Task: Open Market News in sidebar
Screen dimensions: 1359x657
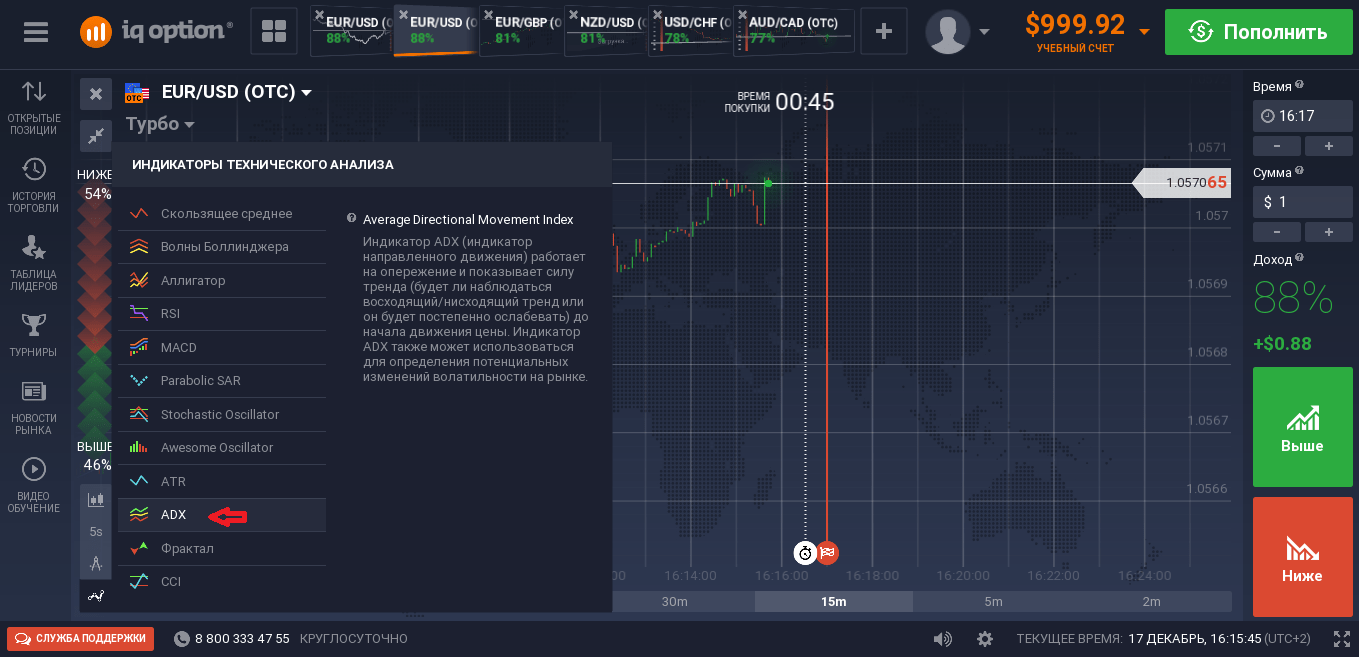Action: 34,406
